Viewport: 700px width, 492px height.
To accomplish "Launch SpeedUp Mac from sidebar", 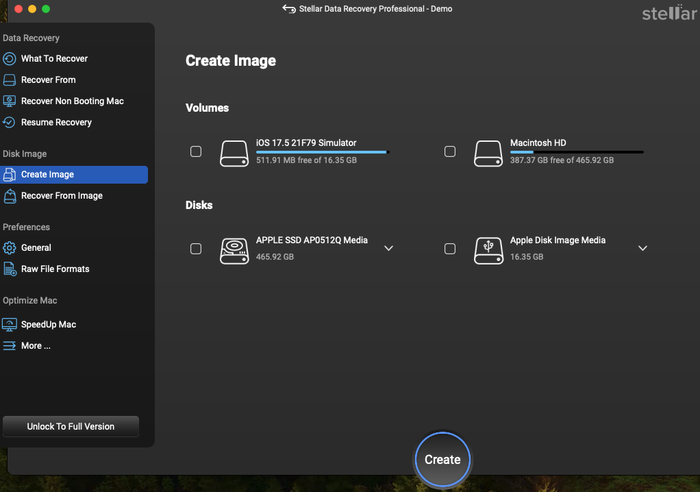I will pyautogui.click(x=48, y=325).
